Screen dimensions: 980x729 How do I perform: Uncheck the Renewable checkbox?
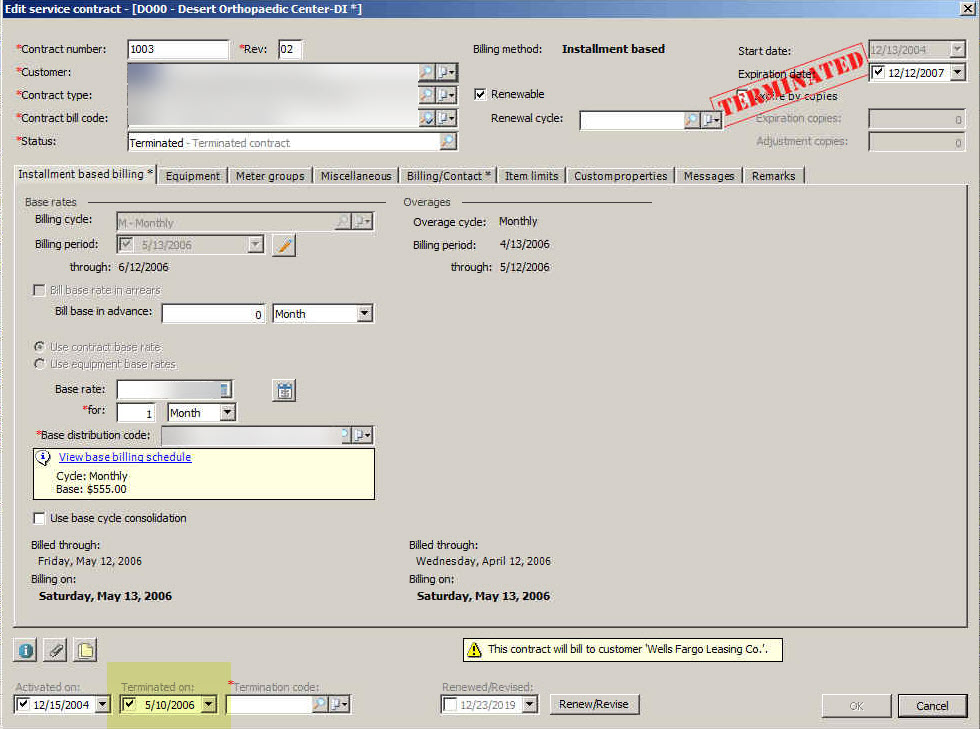coord(480,93)
